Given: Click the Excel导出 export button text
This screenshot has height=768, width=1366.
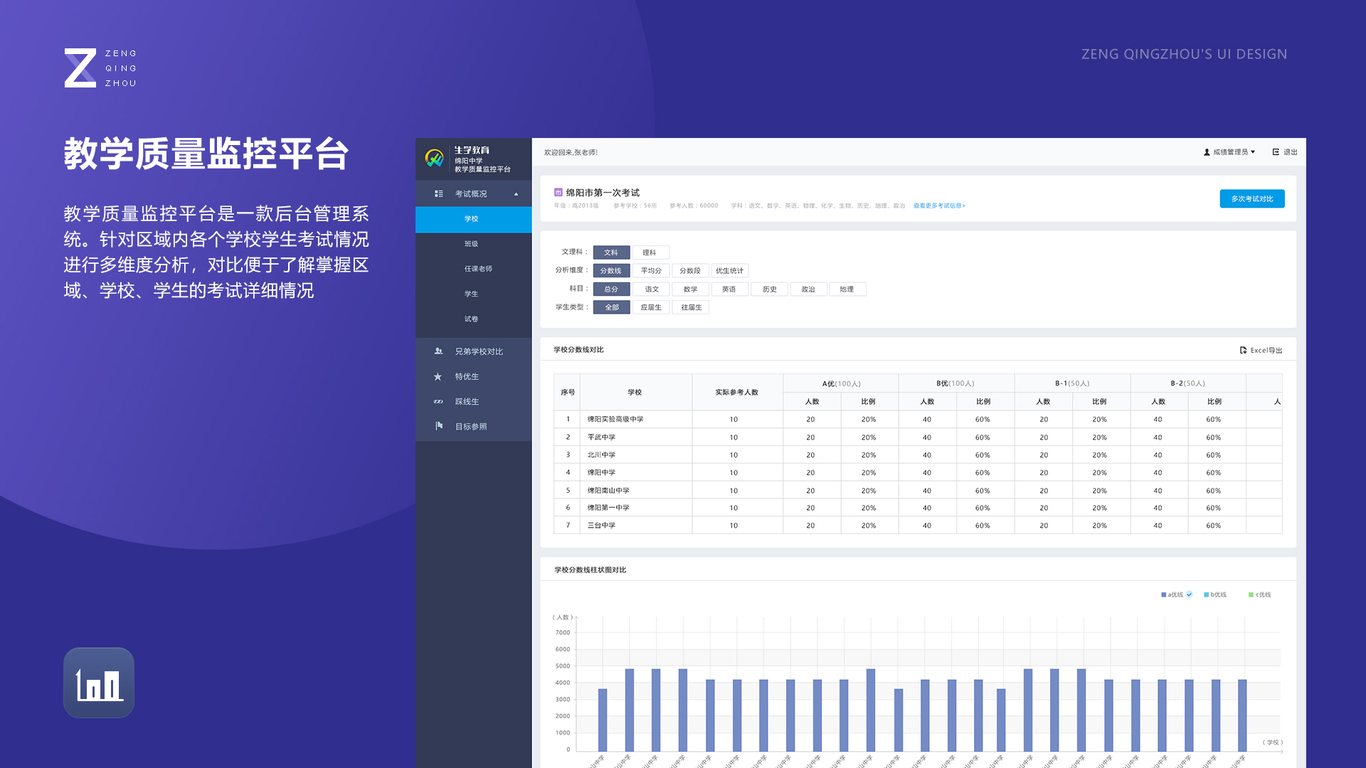Looking at the screenshot, I should pos(1266,350).
